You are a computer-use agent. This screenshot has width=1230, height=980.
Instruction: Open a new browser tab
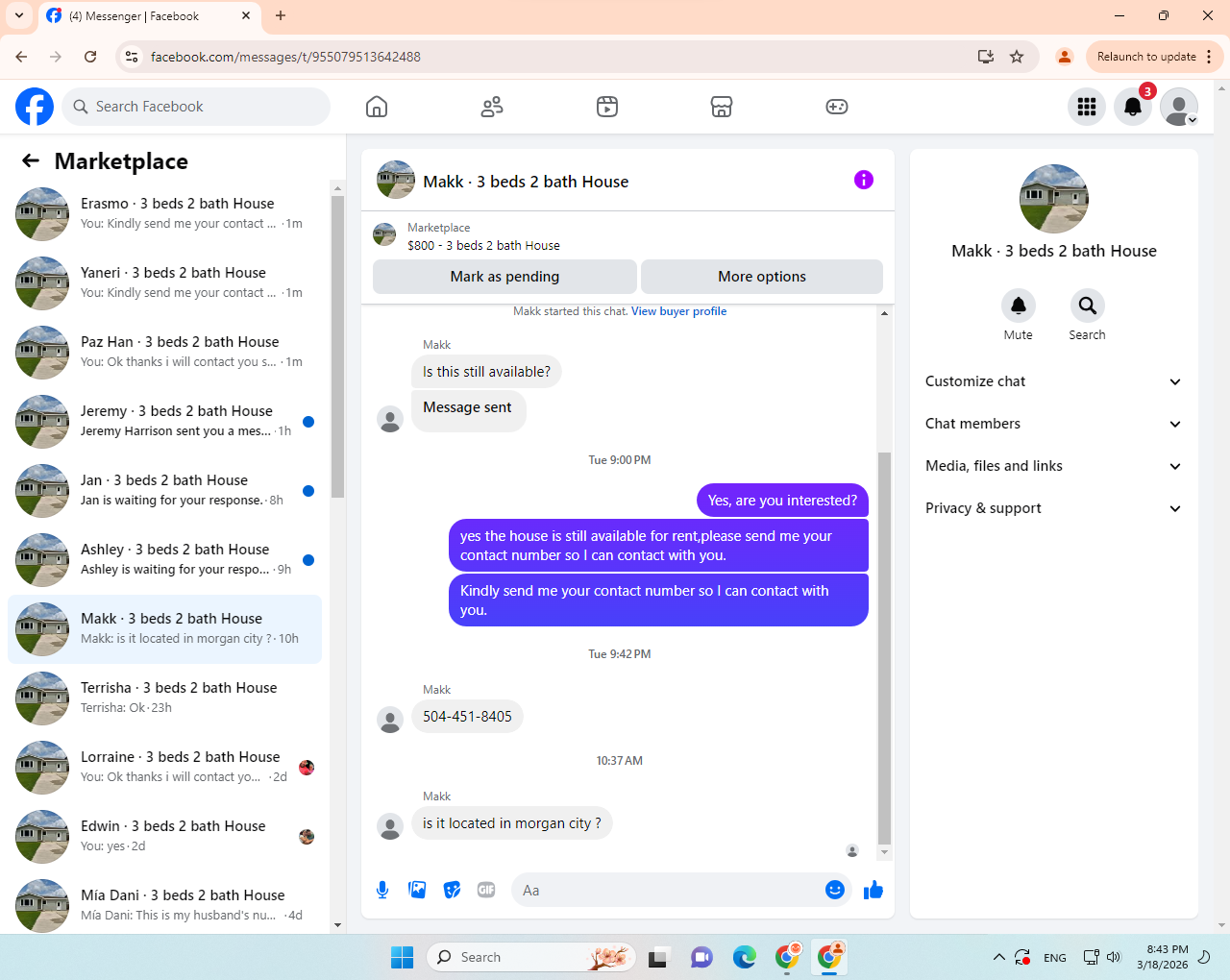point(281,15)
